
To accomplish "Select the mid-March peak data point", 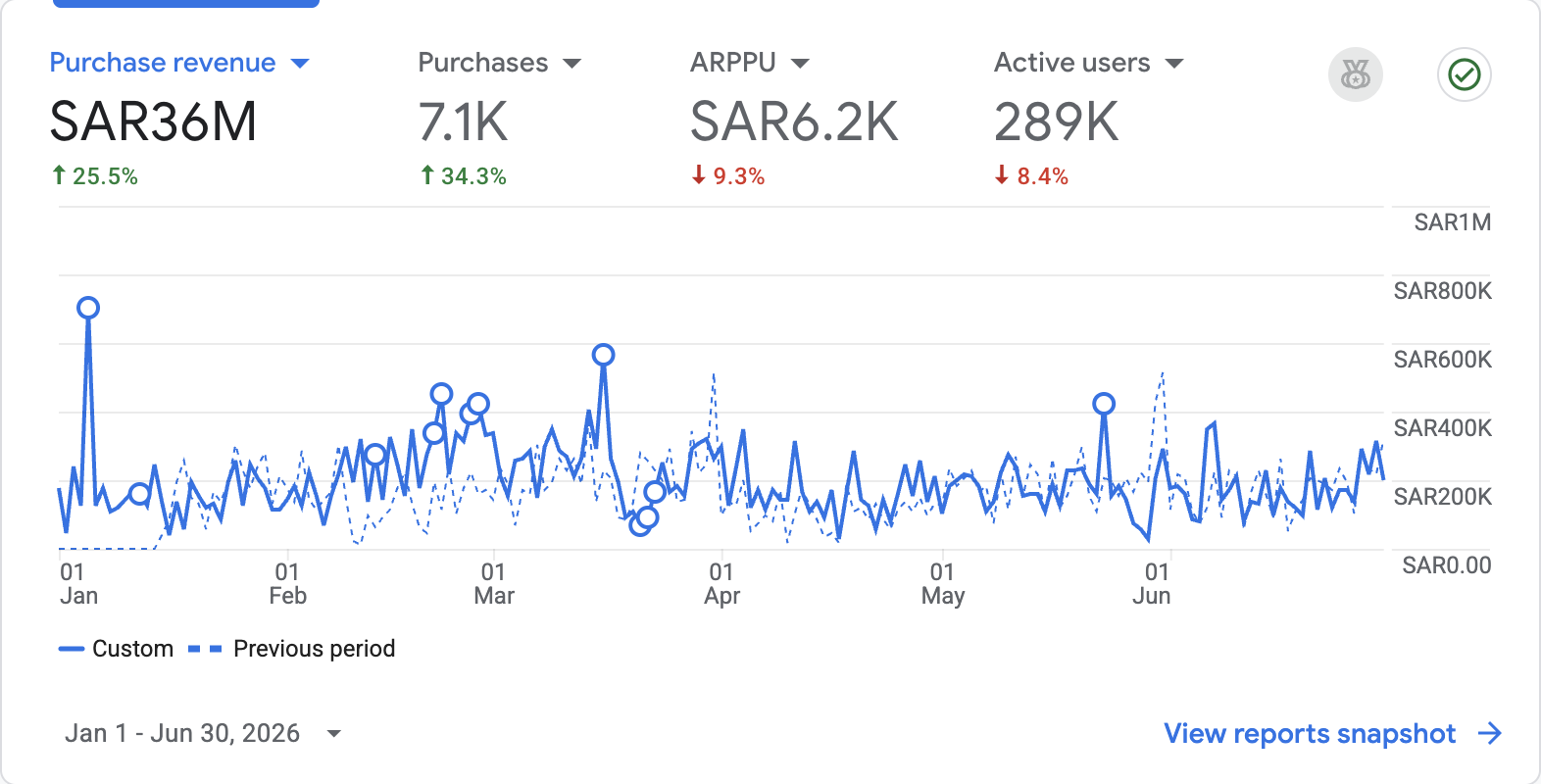I will [x=604, y=355].
